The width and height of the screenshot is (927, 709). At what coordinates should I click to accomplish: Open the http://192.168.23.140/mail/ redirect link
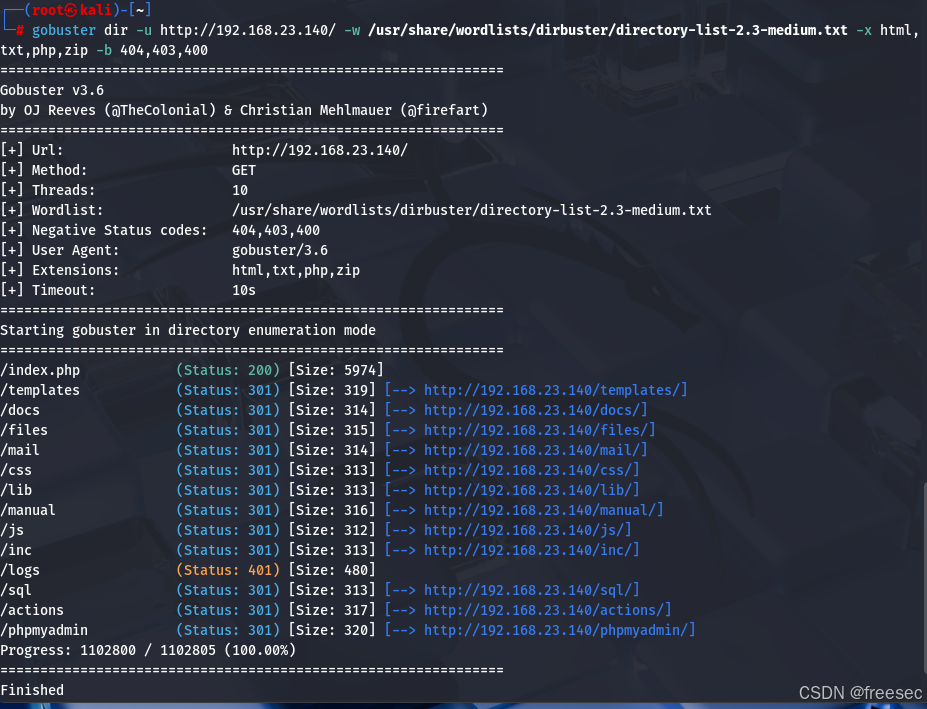click(532, 451)
